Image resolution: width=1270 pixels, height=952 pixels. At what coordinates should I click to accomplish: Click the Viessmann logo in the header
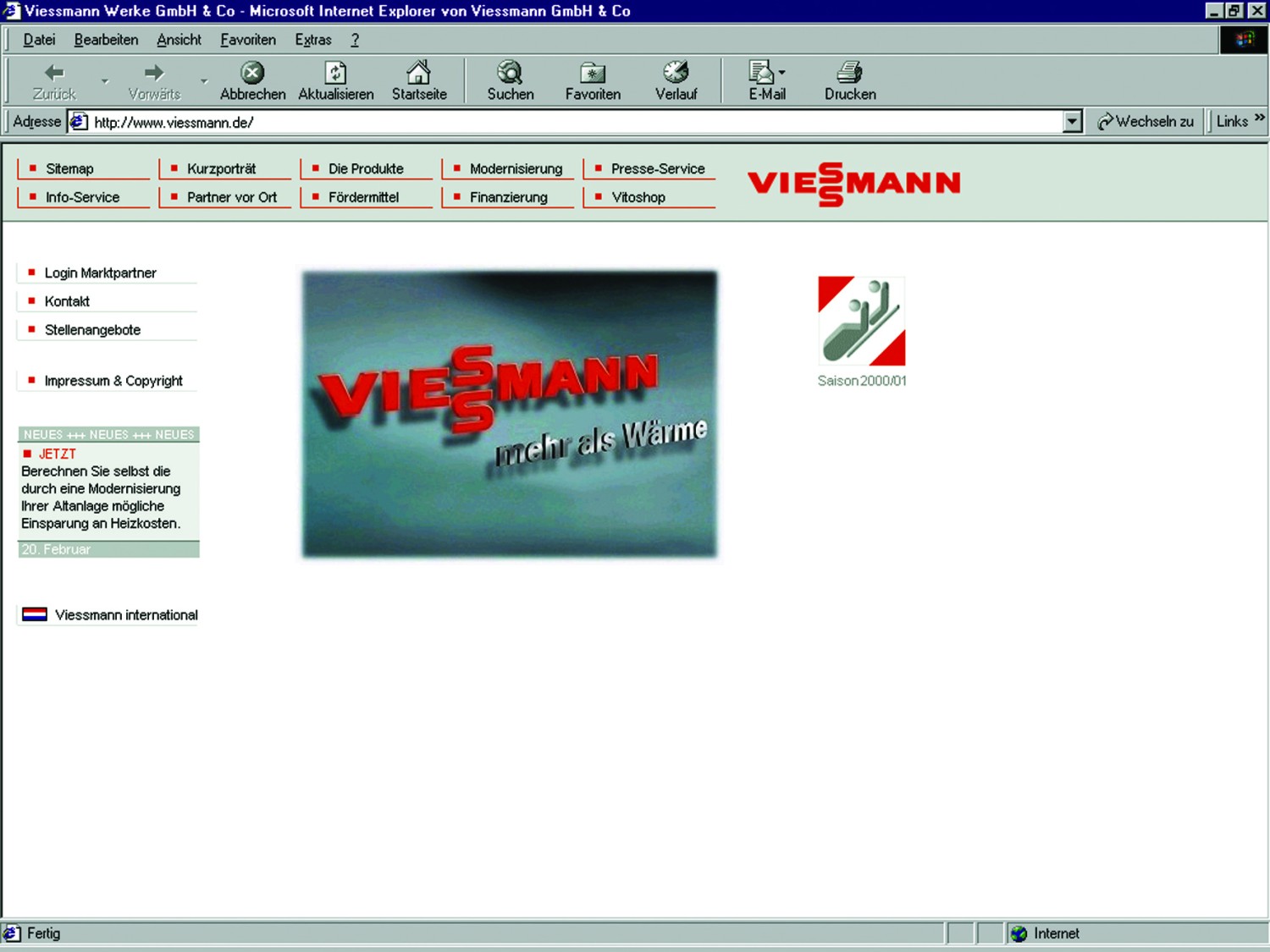(x=853, y=184)
